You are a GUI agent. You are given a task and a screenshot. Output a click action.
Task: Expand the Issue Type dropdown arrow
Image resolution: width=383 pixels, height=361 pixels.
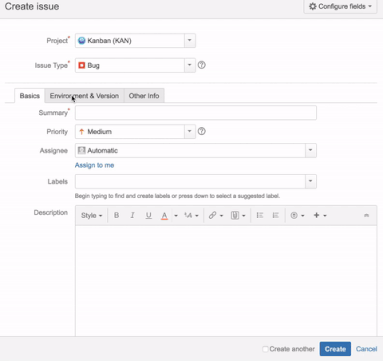click(x=190, y=65)
